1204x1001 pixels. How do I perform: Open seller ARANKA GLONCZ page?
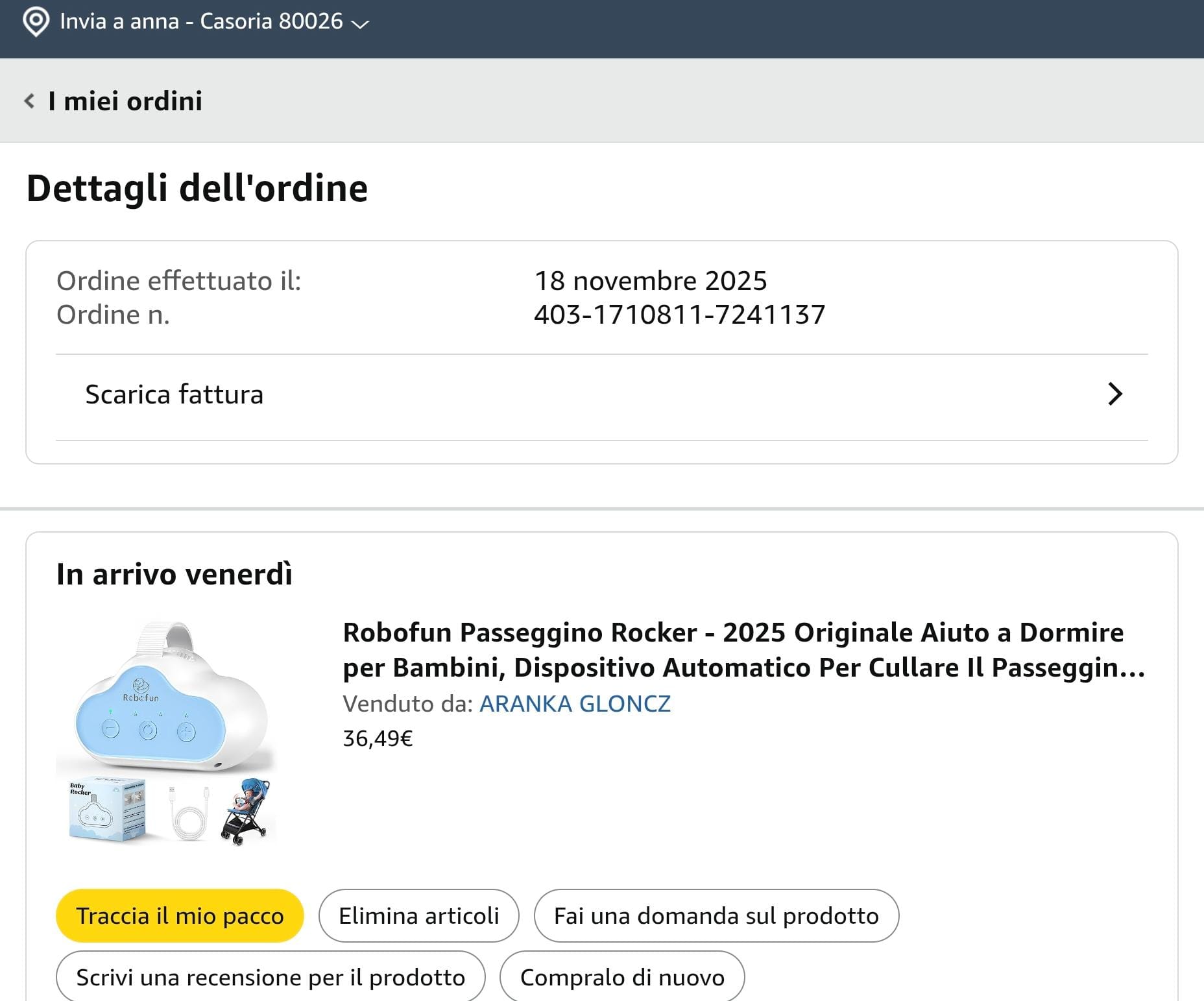point(575,704)
